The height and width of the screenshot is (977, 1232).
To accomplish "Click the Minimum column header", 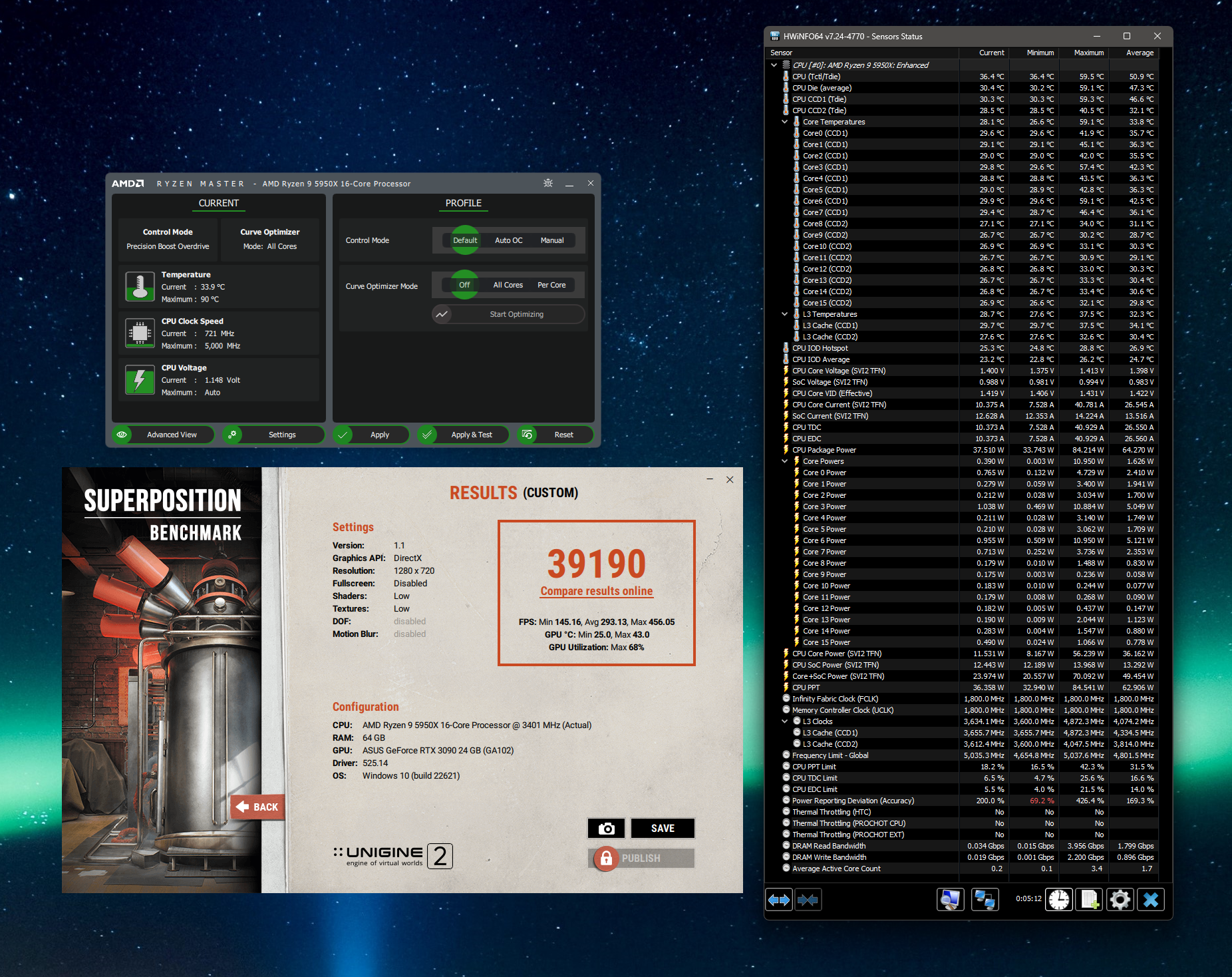I will (1034, 53).
